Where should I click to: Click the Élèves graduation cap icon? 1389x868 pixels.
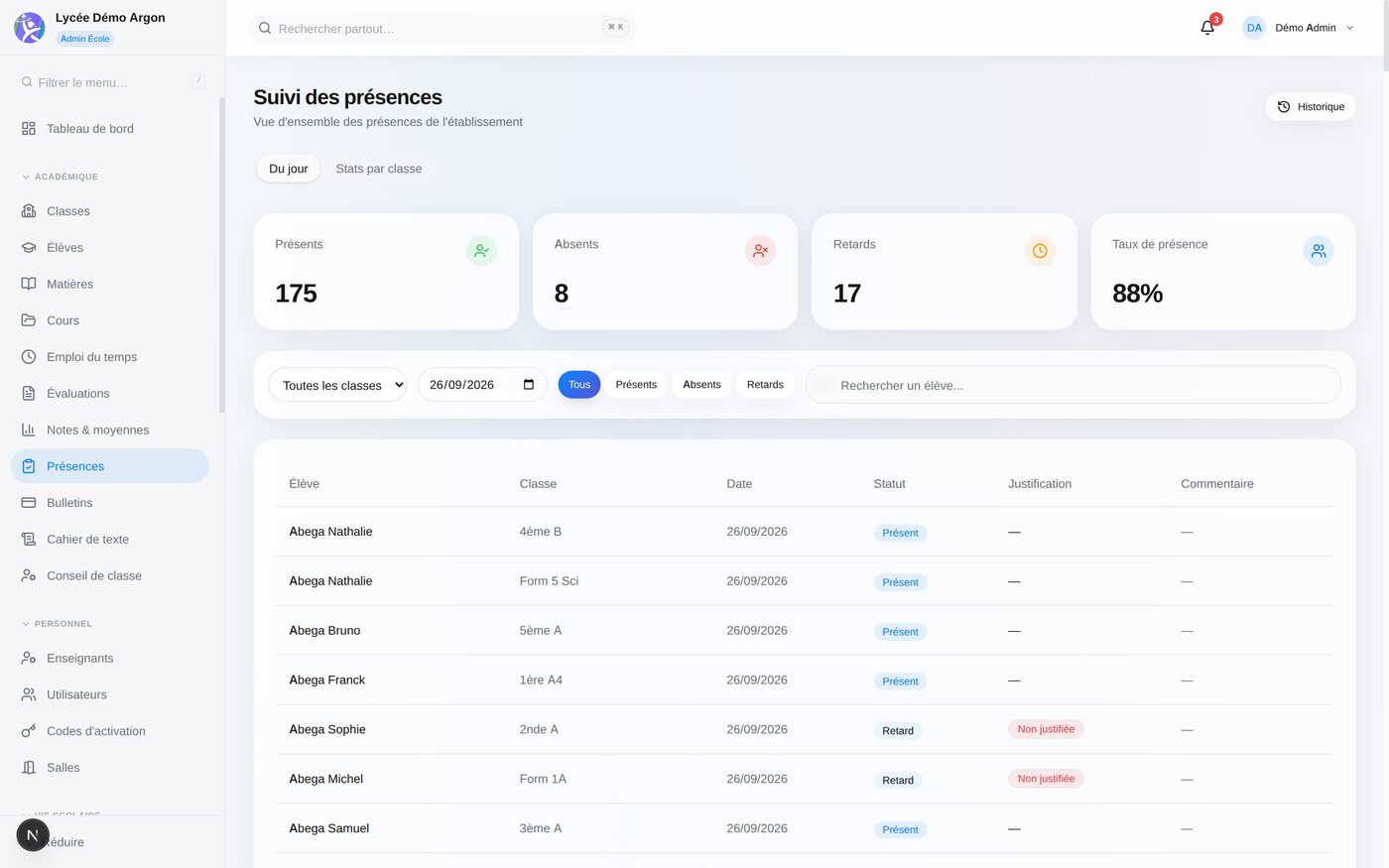[29, 248]
